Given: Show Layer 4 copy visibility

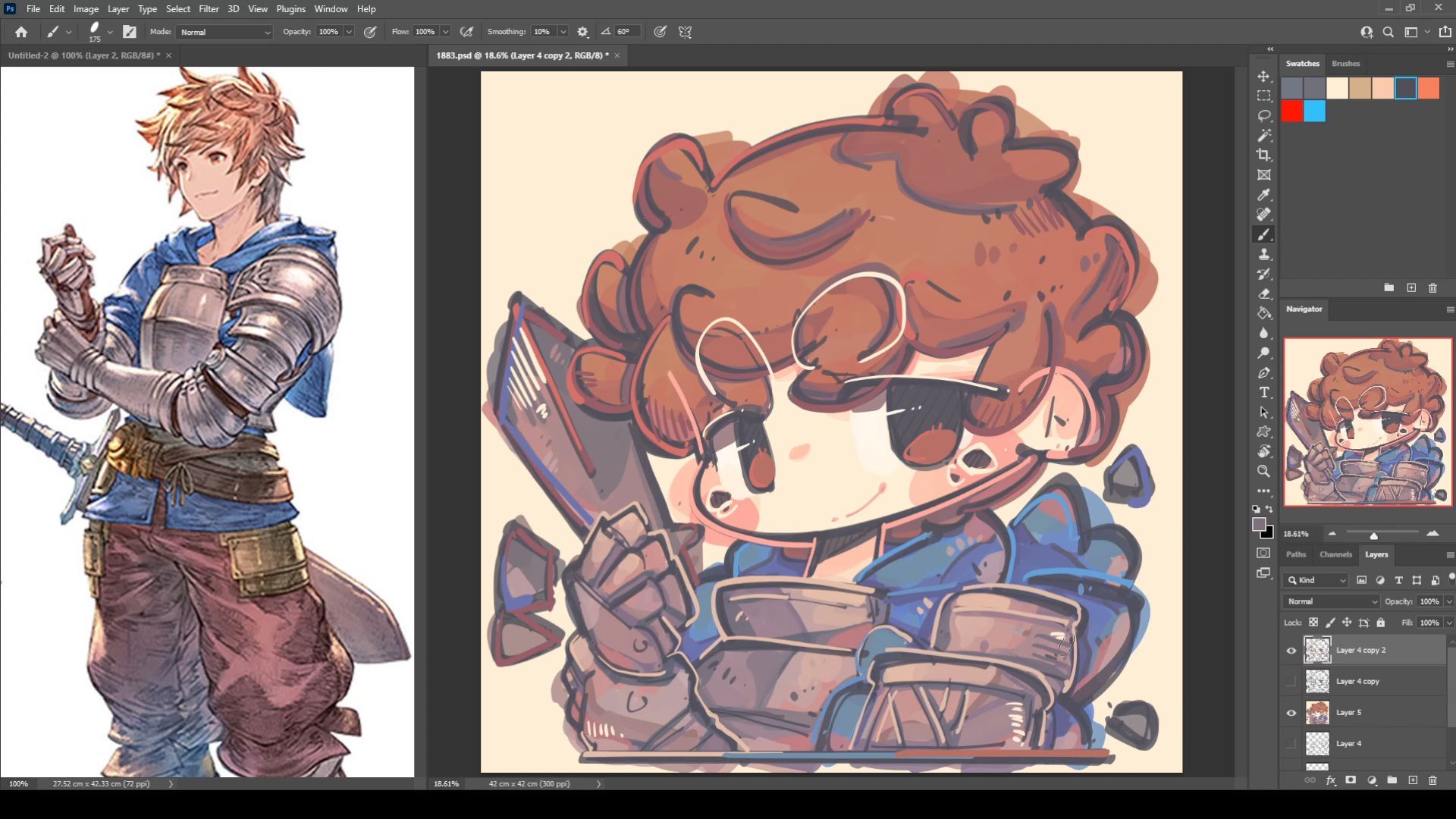Looking at the screenshot, I should 1291,682.
